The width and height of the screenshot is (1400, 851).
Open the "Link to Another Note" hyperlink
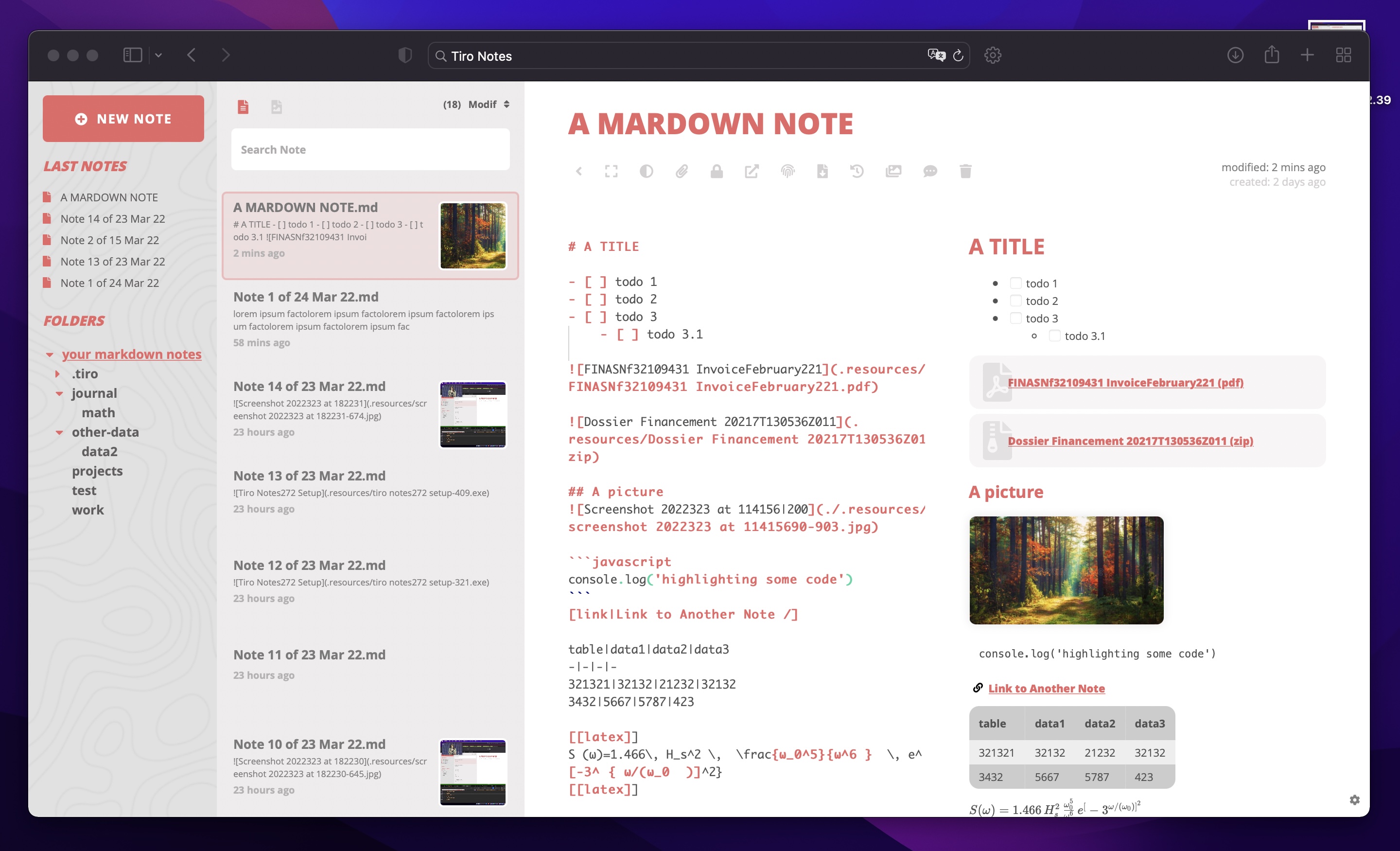tap(1046, 688)
